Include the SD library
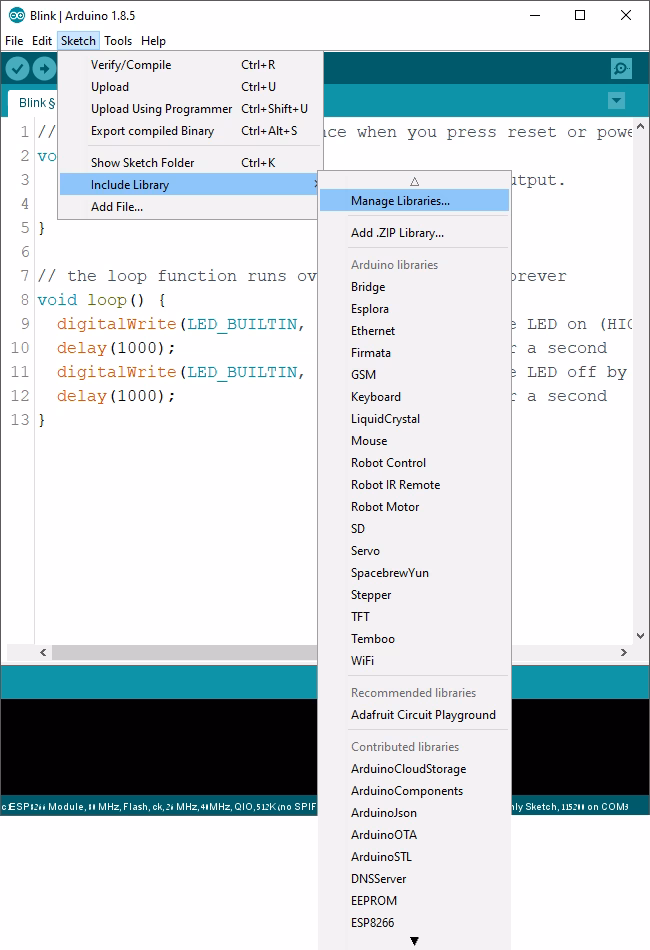Viewport: 650px width, 950px height. click(414, 529)
